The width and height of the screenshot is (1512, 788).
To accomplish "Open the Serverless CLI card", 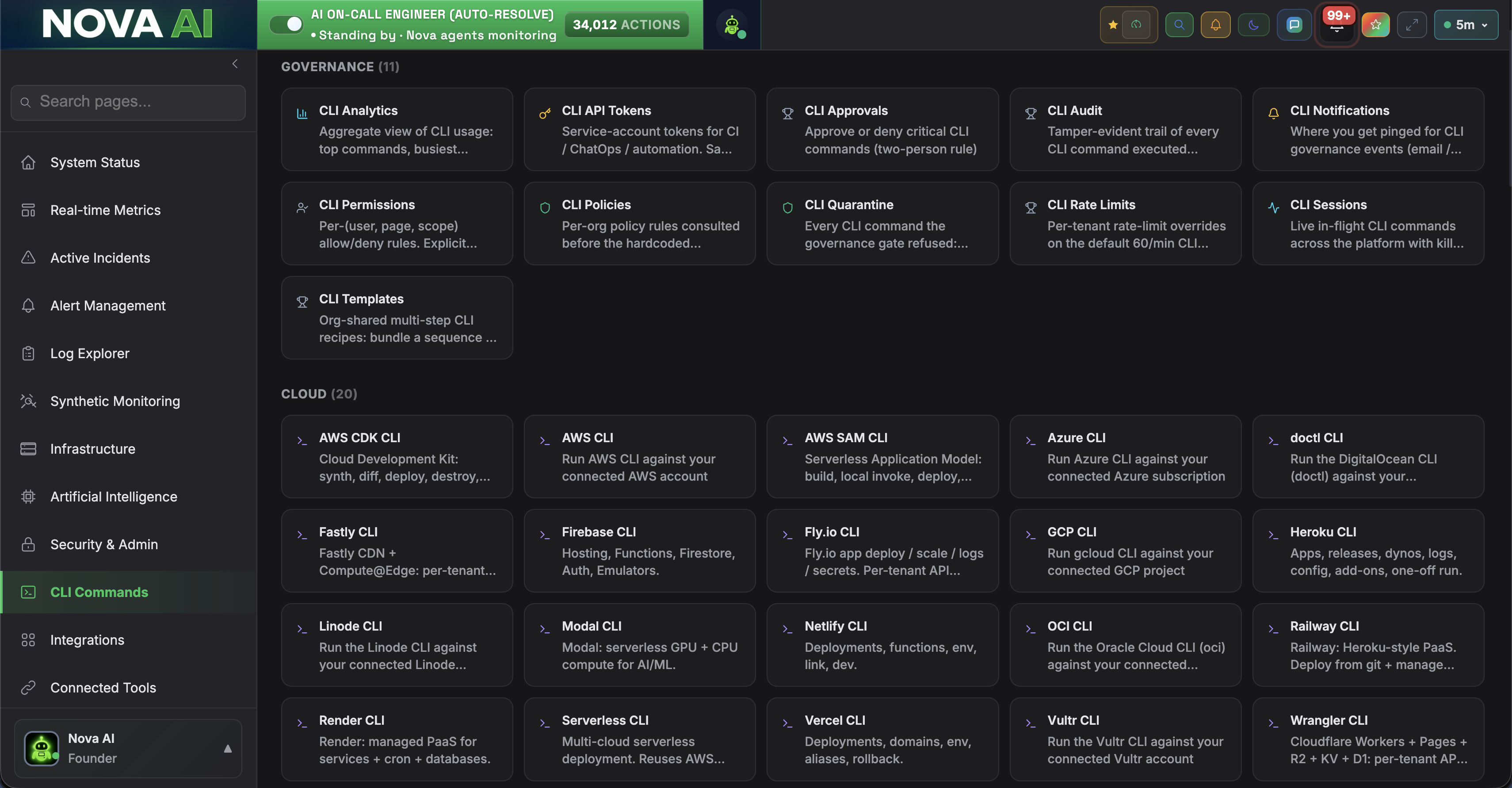I will tap(640, 738).
